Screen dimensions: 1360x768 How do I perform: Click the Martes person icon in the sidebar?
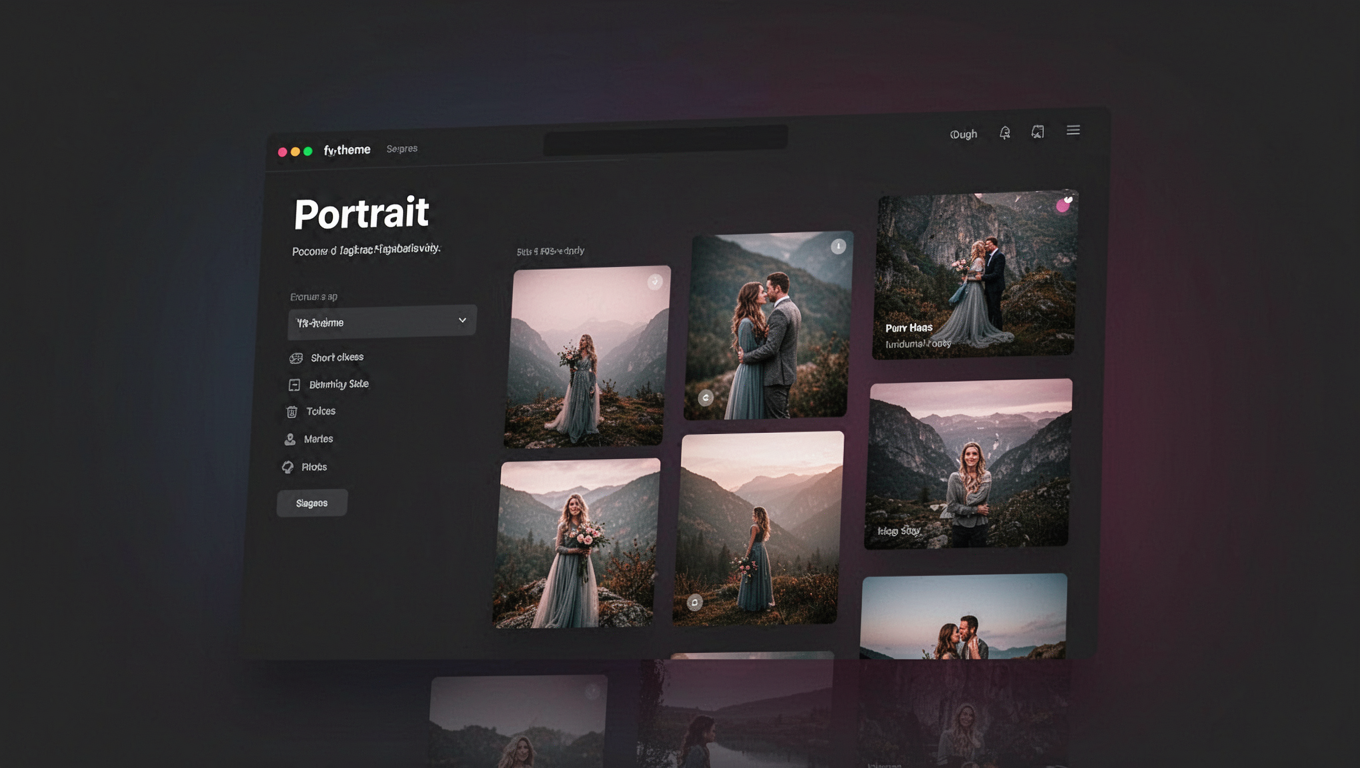click(289, 438)
